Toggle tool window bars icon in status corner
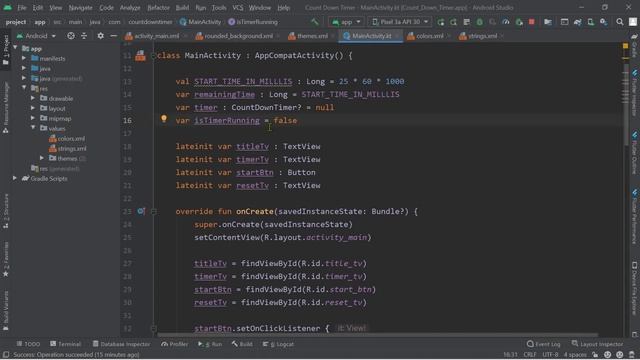 [6, 355]
